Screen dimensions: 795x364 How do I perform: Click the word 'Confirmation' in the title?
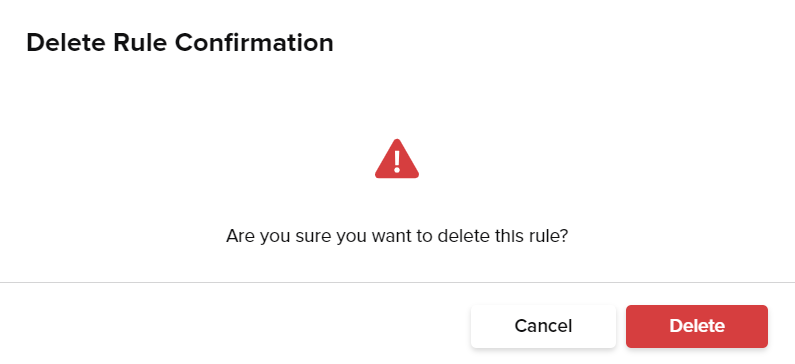254,43
